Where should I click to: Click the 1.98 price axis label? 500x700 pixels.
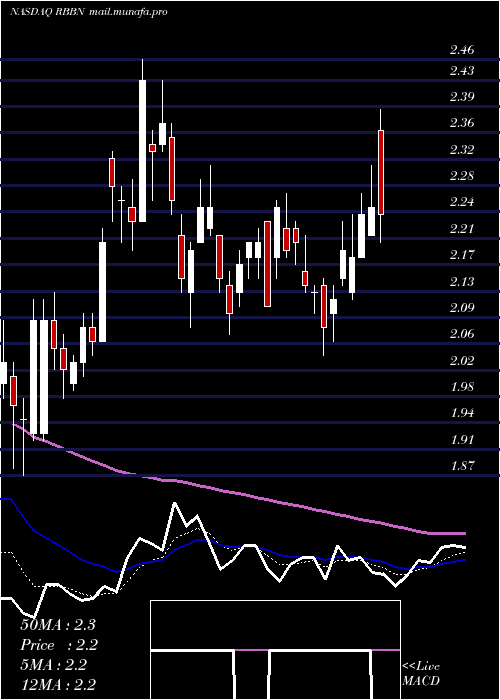pos(462,387)
